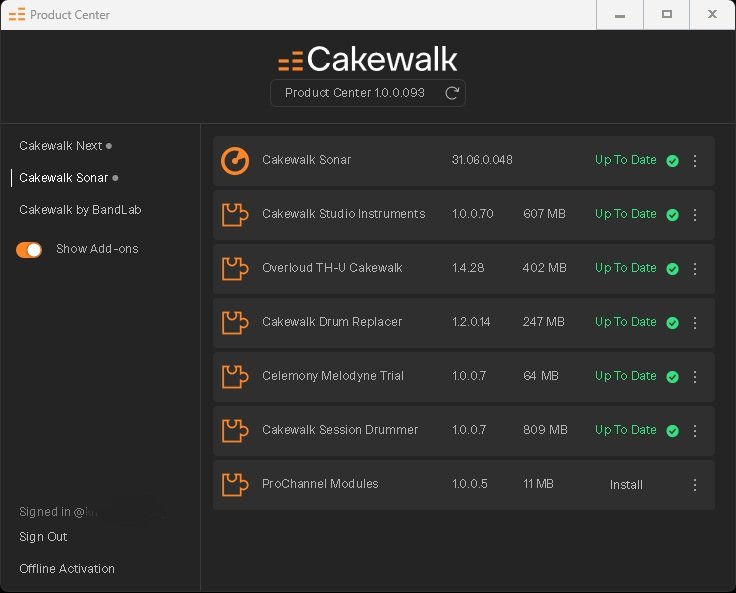Click the Celemony Melodyne Trial name

point(333,376)
